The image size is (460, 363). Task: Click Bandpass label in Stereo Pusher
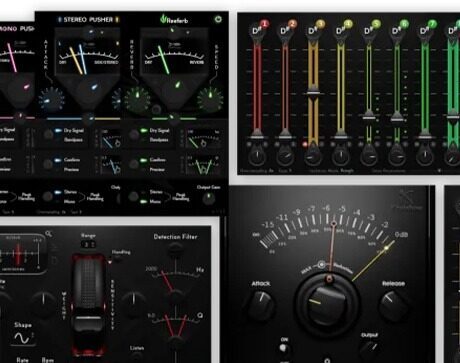[73, 140]
